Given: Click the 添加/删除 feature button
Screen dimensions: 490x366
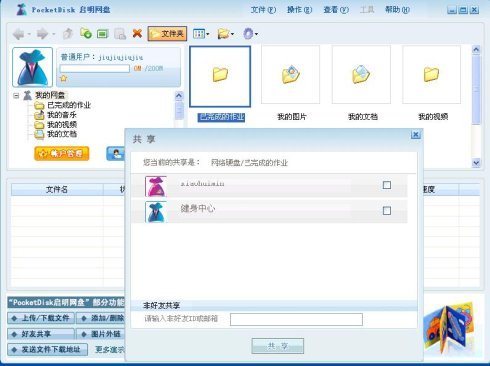Looking at the screenshot, I should [101, 318].
